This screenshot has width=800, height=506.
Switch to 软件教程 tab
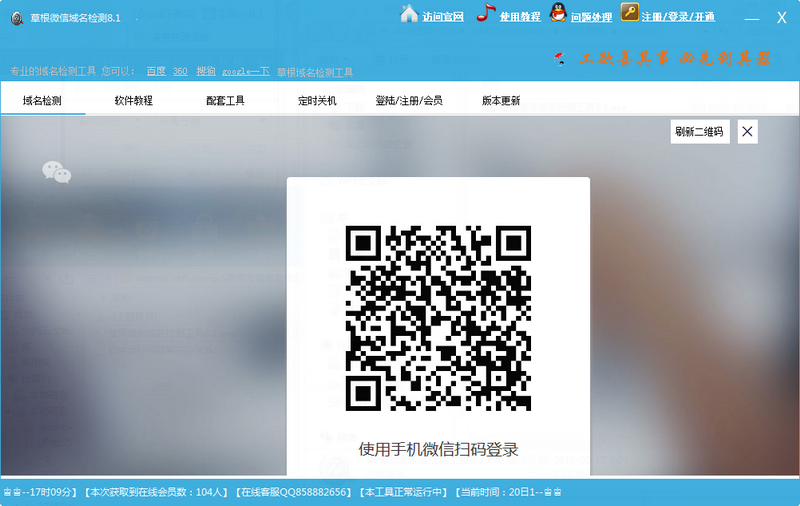pos(134,100)
